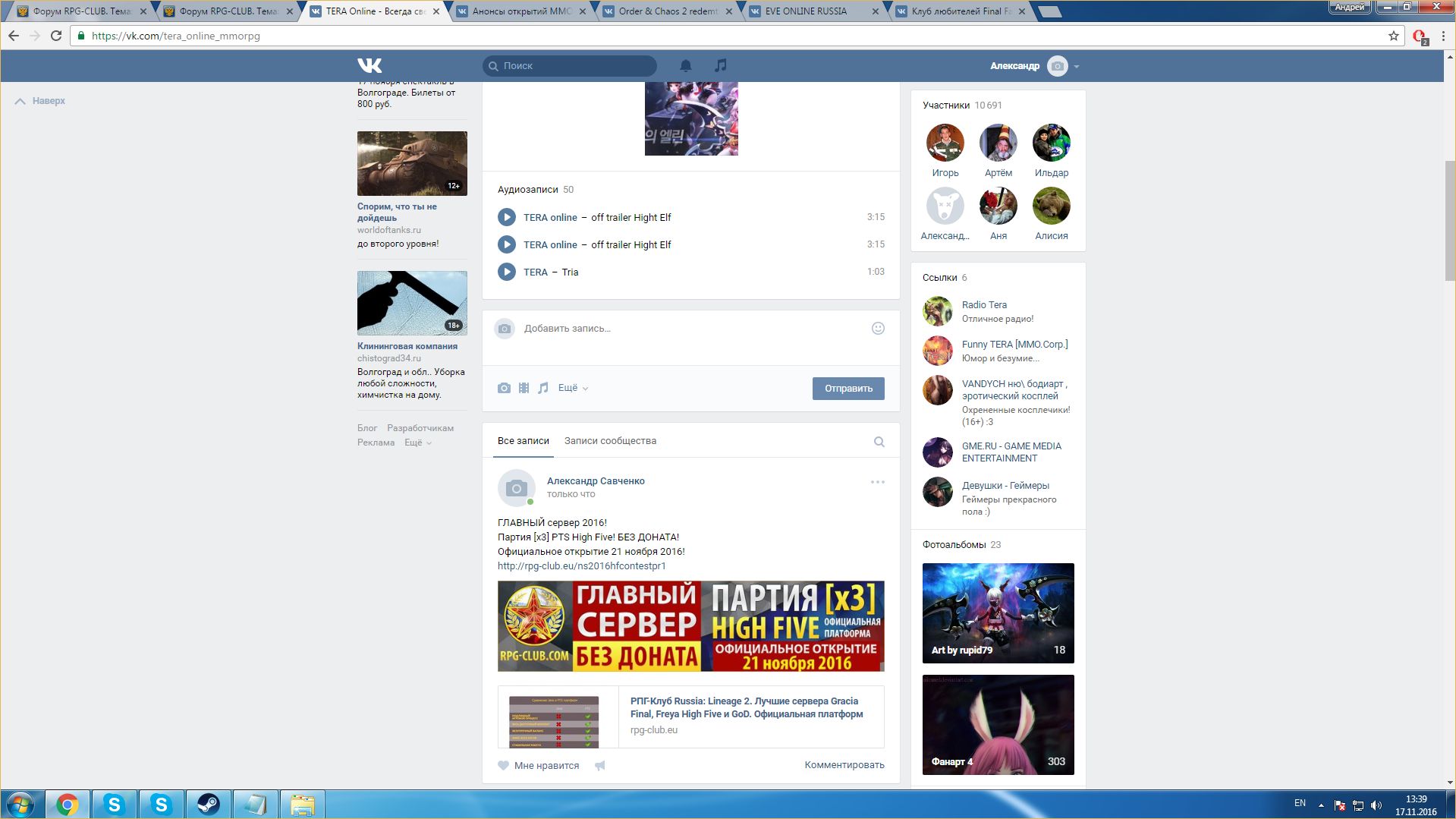The image size is (1456, 819).
Task: Open post options three-dots menu
Action: click(878, 482)
